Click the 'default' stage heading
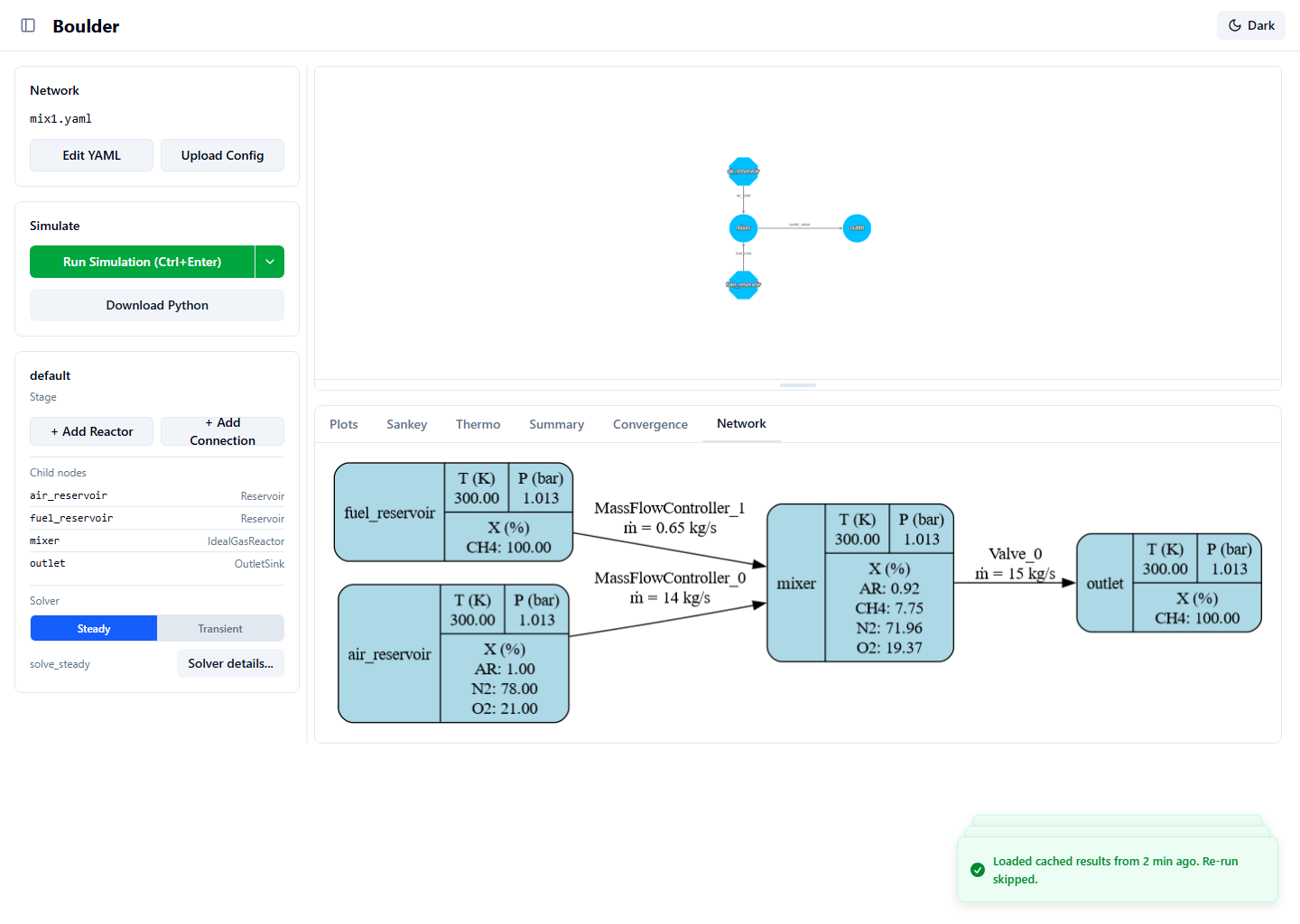 click(x=50, y=375)
